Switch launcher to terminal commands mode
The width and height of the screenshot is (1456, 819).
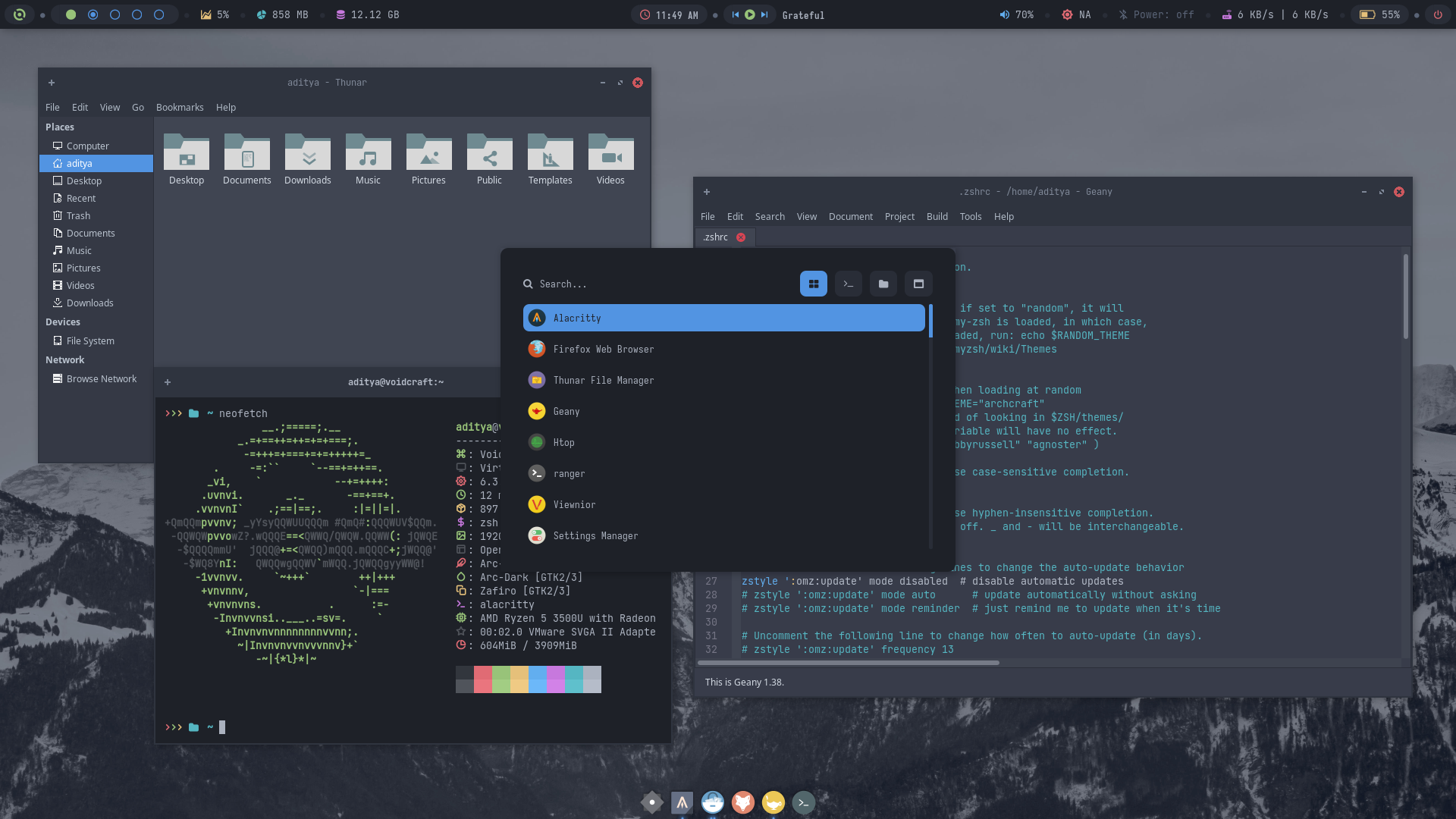point(848,284)
